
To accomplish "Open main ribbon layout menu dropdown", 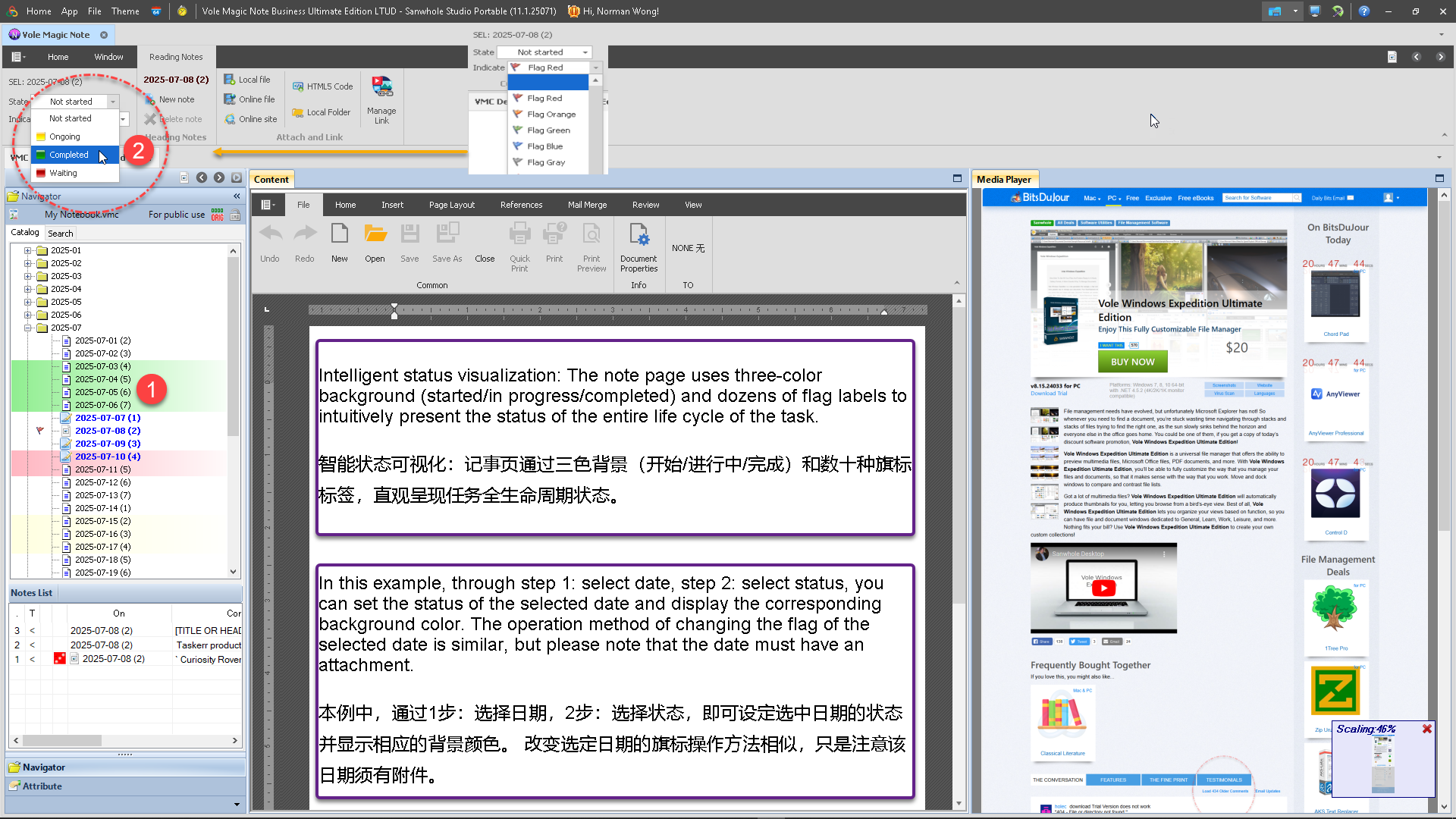I will tap(18, 57).
